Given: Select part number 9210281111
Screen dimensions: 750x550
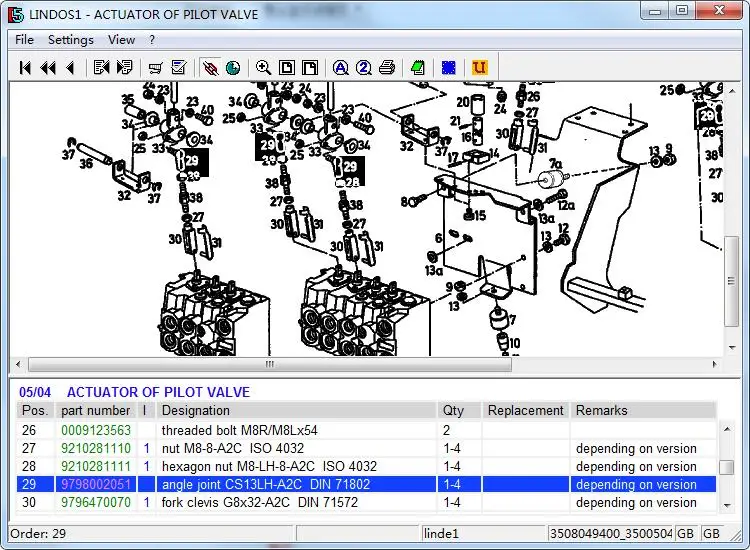Looking at the screenshot, I should [x=96, y=466].
